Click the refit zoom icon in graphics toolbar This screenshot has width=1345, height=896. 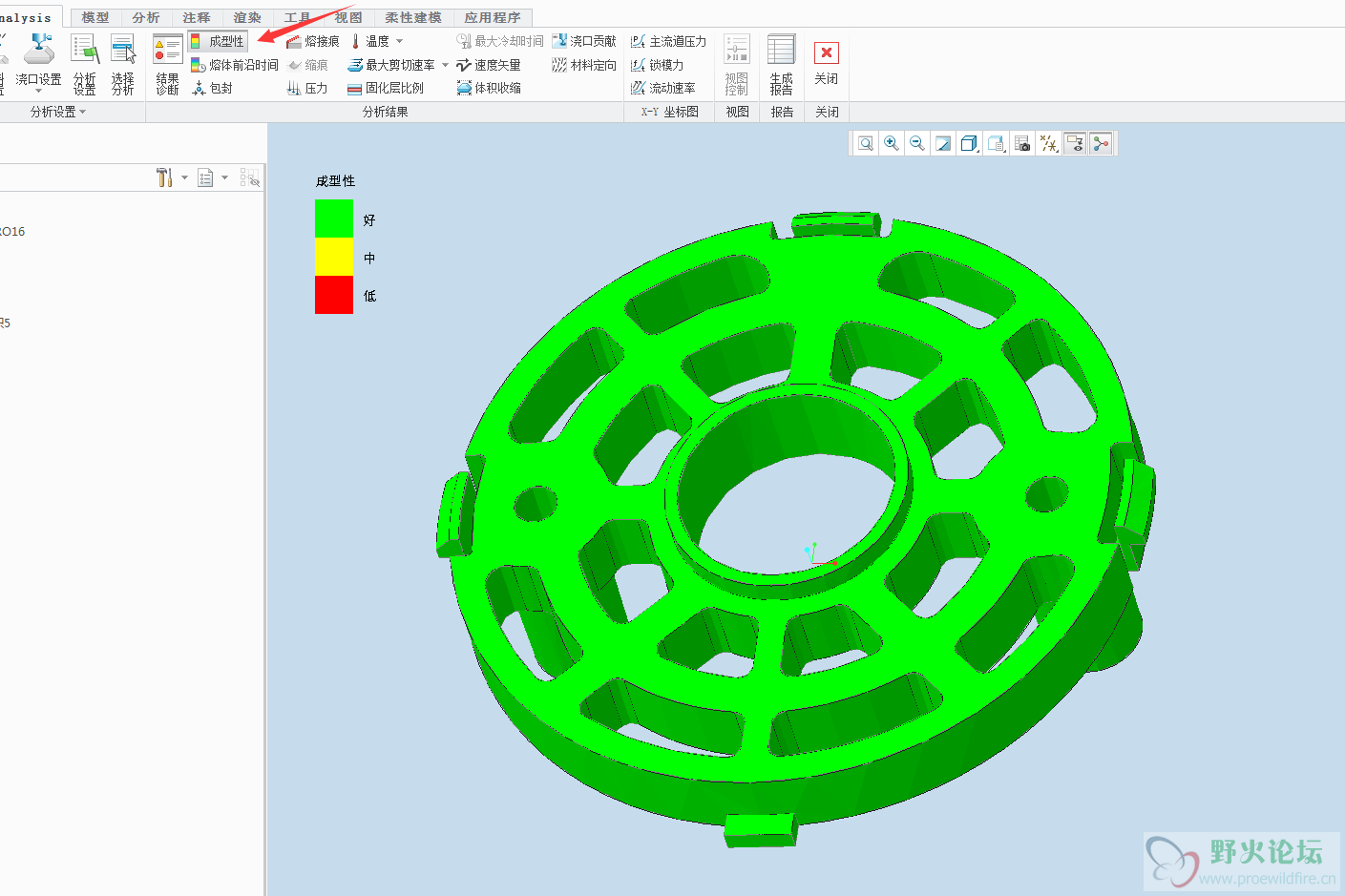866,143
